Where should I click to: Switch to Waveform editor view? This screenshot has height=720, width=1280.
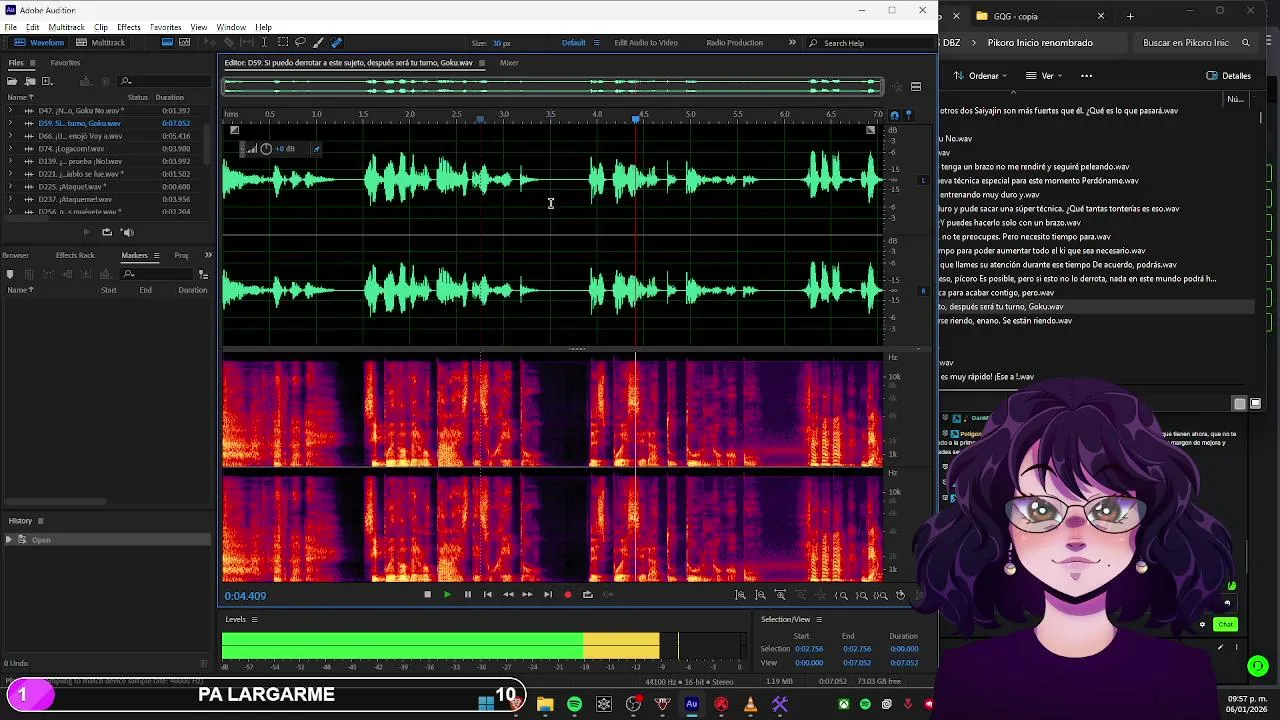coord(40,43)
